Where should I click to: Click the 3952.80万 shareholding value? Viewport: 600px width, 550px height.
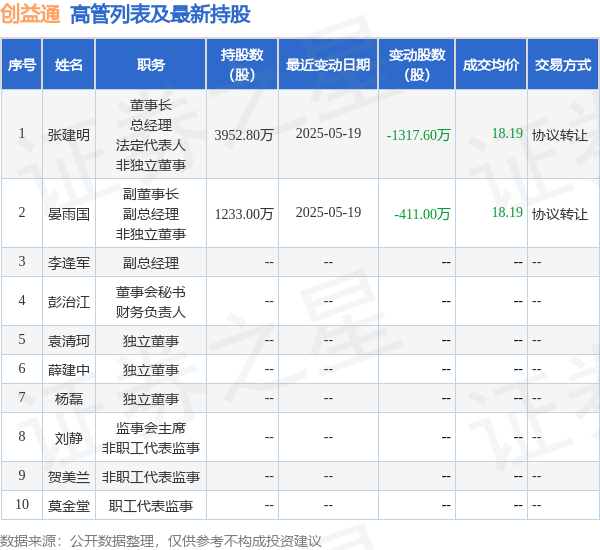(244, 135)
